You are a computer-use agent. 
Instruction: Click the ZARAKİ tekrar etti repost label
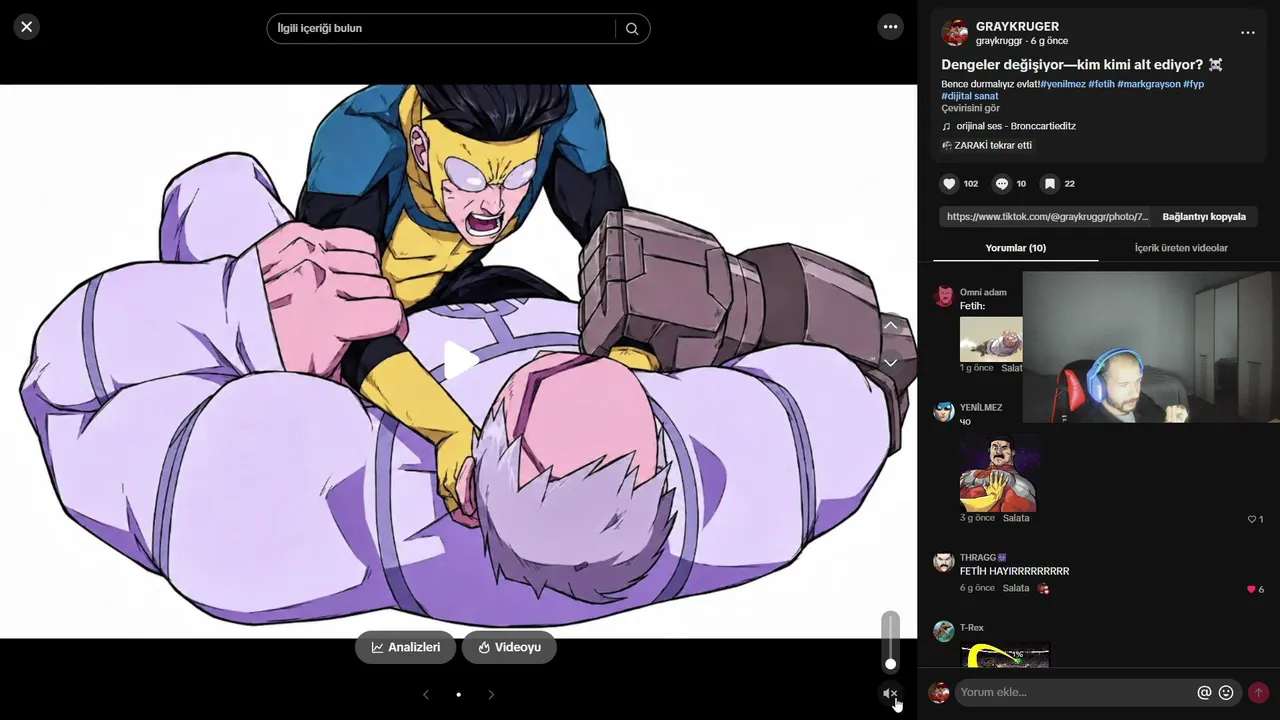point(993,145)
